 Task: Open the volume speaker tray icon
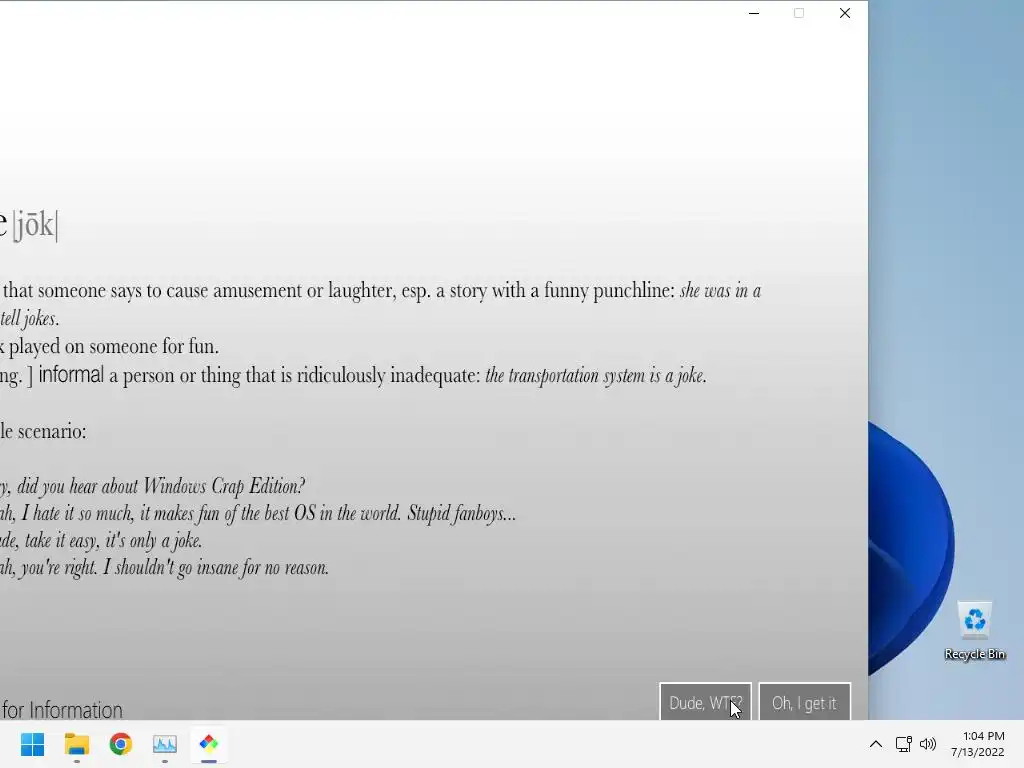(927, 744)
